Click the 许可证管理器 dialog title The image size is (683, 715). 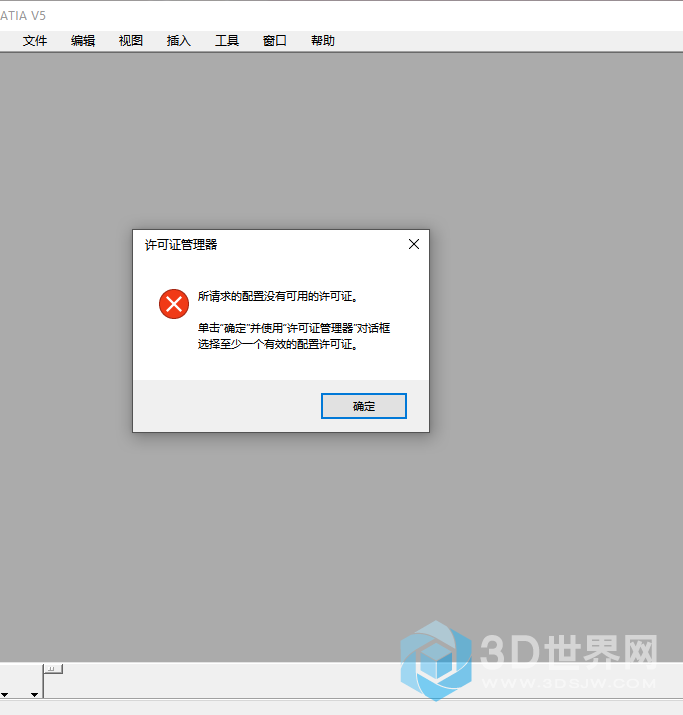click(181, 245)
